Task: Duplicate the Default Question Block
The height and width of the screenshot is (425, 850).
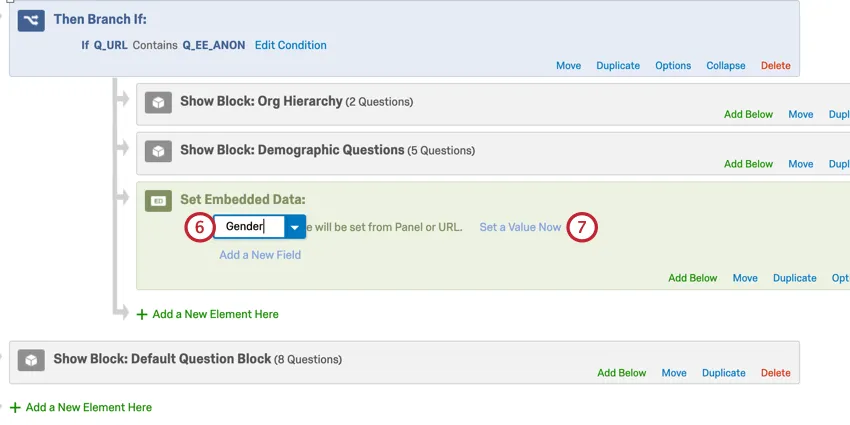Action: tap(723, 373)
